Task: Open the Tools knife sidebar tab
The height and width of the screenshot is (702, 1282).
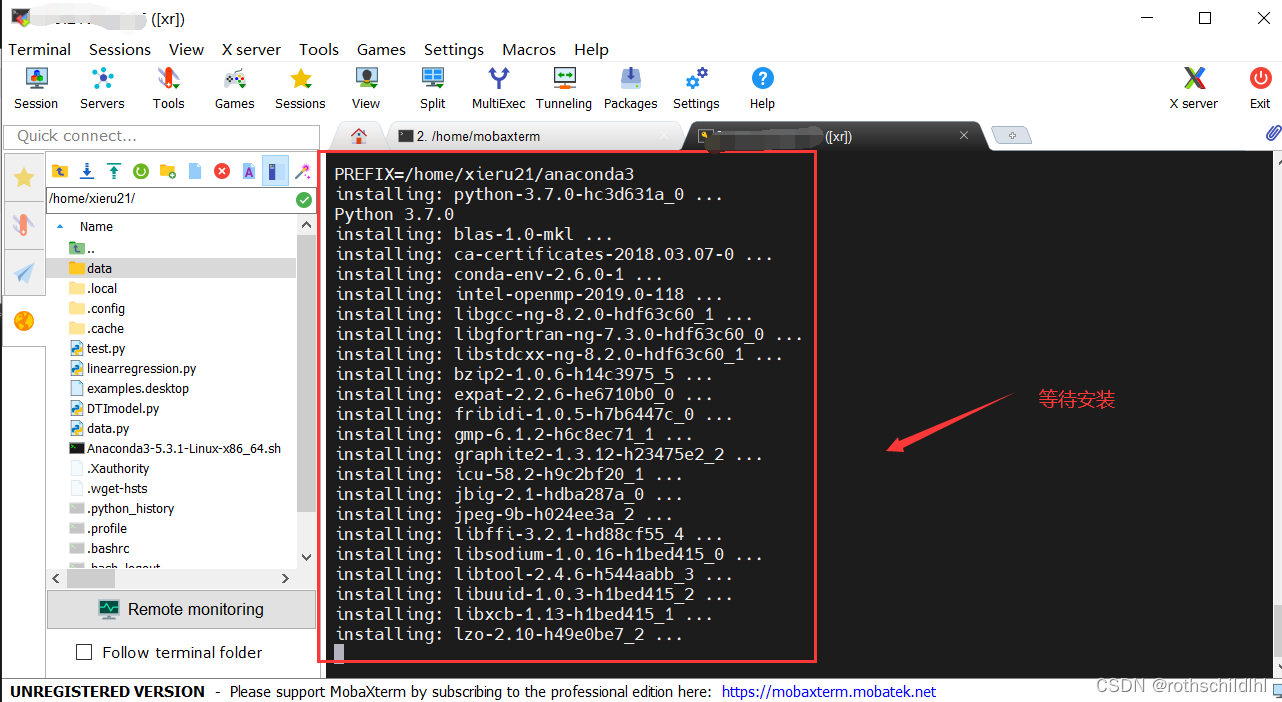Action: [24, 225]
